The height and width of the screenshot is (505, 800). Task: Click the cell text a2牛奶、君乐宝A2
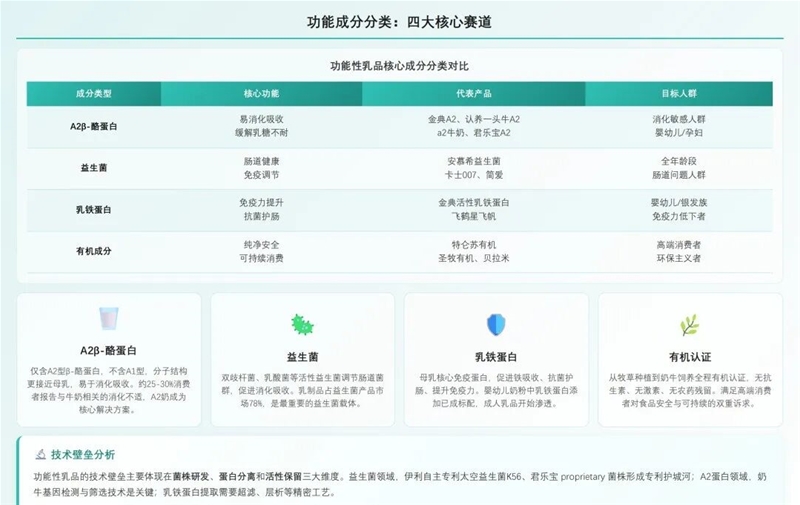(x=473, y=133)
